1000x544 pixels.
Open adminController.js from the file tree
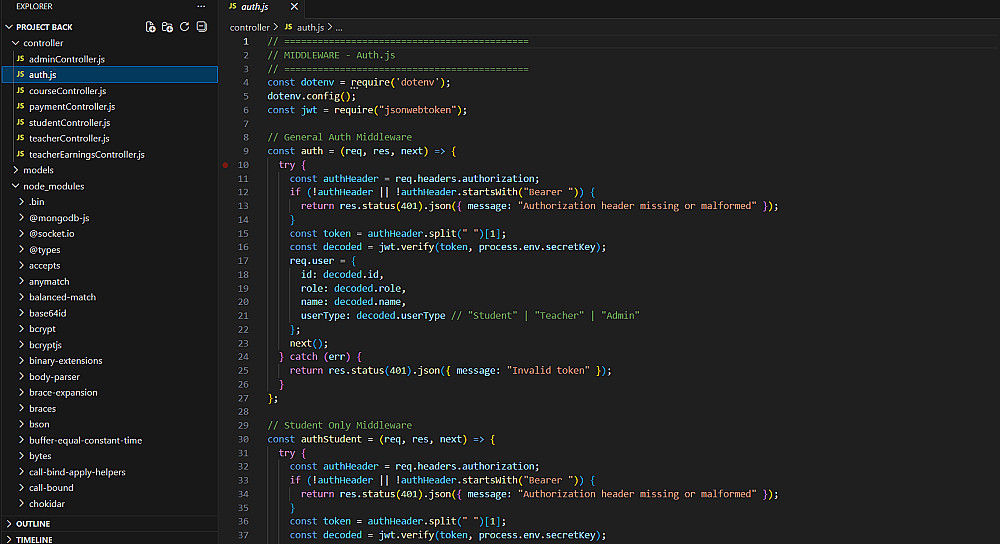point(66,59)
